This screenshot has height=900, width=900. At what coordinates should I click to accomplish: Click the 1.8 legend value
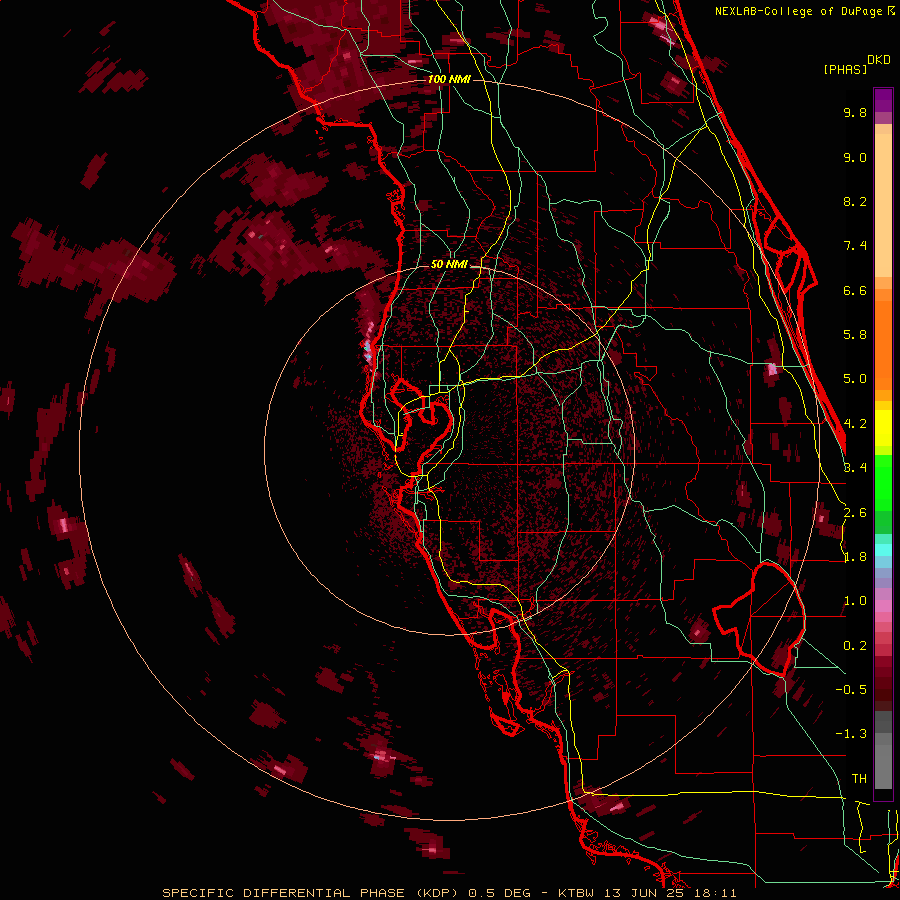(855, 557)
